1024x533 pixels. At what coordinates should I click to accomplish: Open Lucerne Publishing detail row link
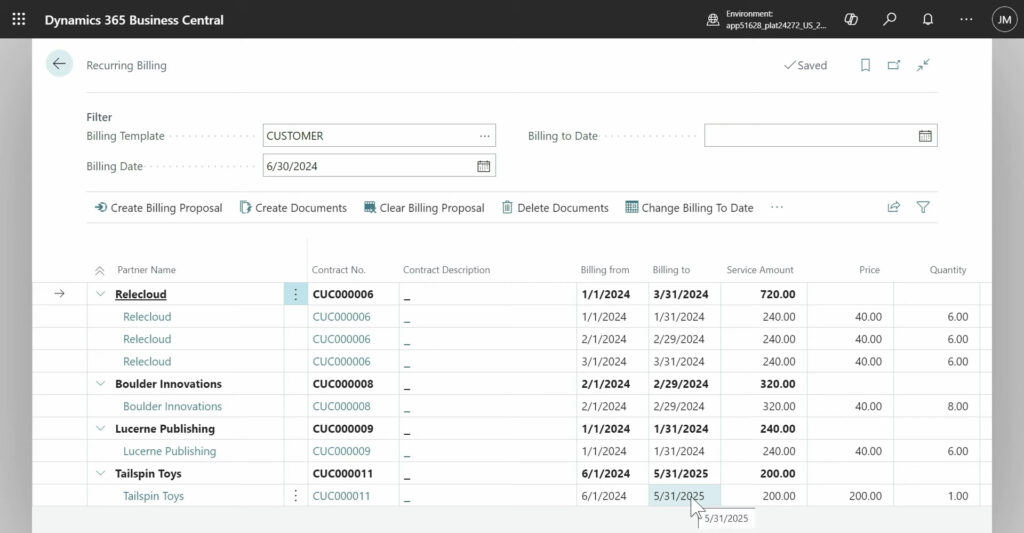169,451
